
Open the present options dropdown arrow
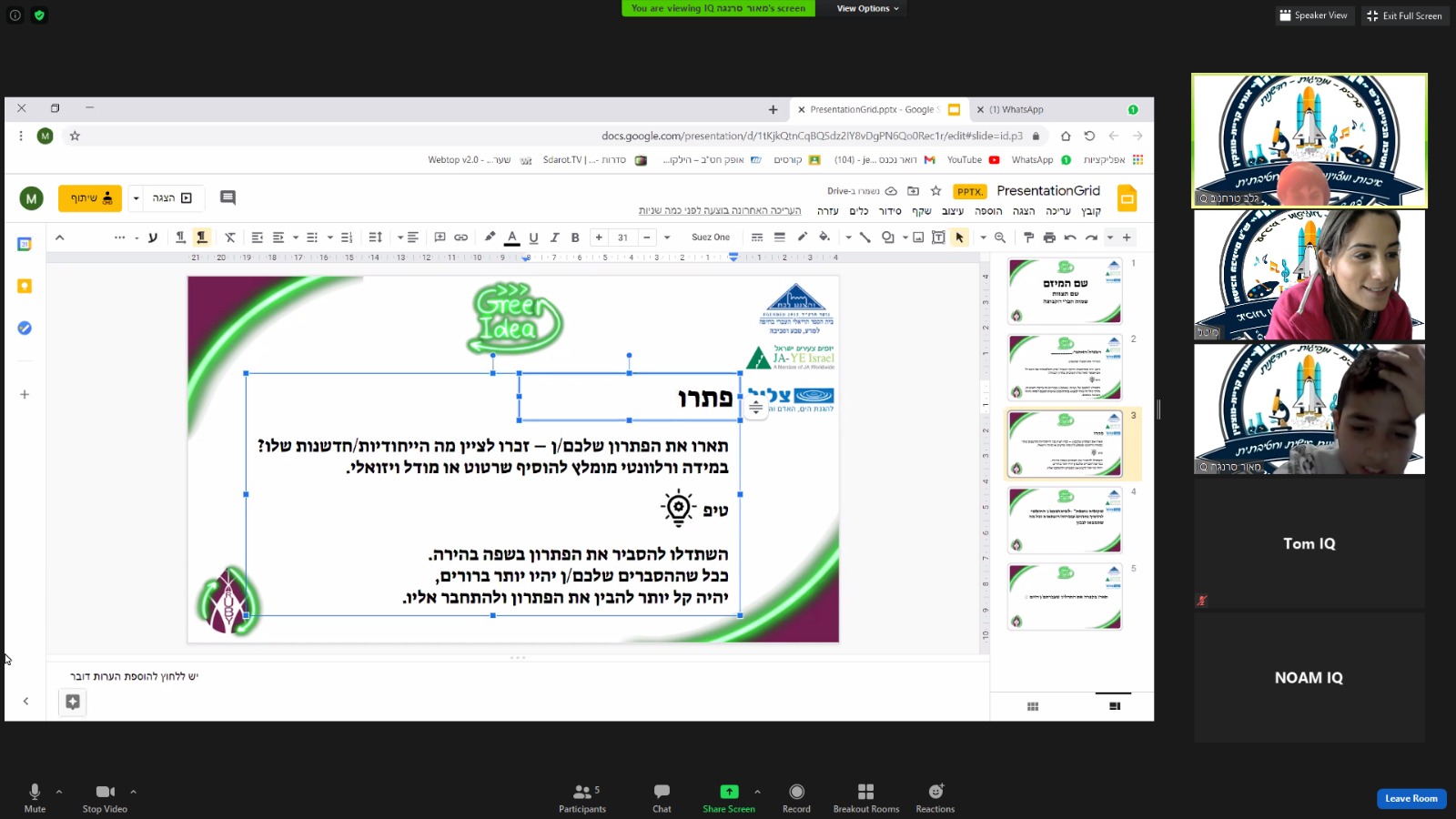coord(136,197)
